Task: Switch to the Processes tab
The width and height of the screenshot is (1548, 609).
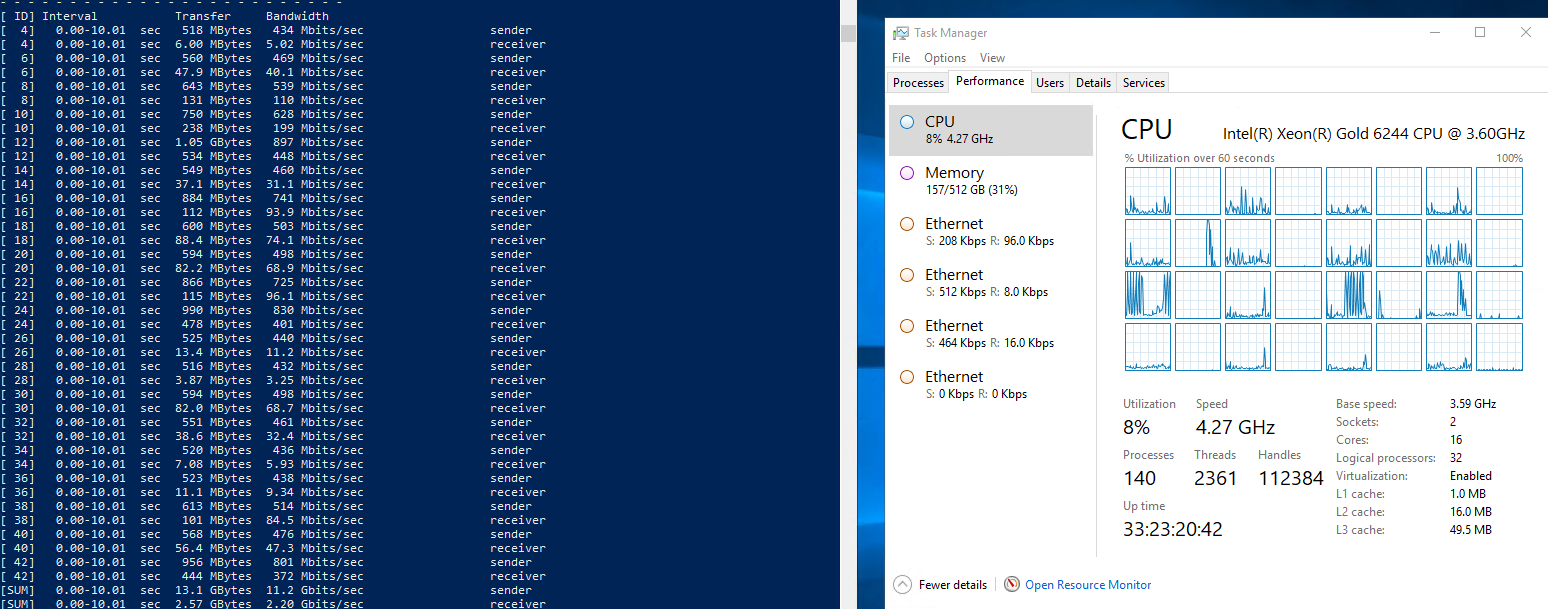Action: point(918,83)
